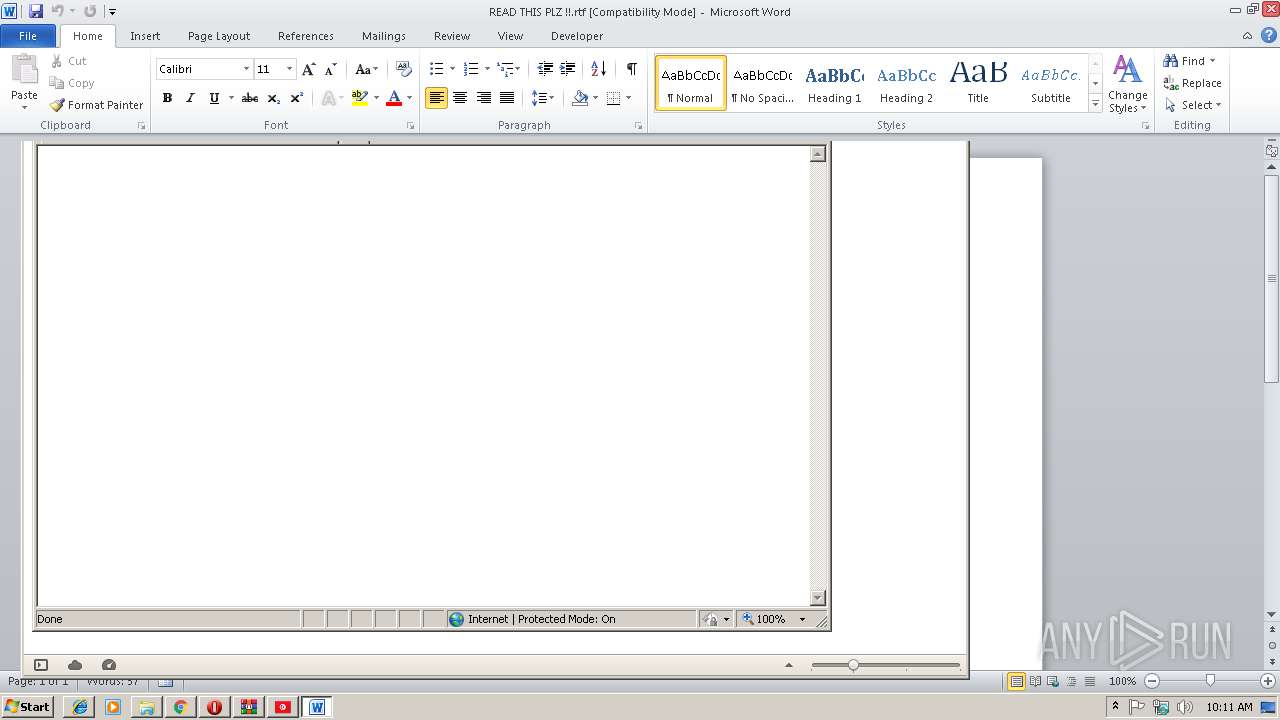Toggle Superscript formatting
The image size is (1280, 720).
coord(296,98)
